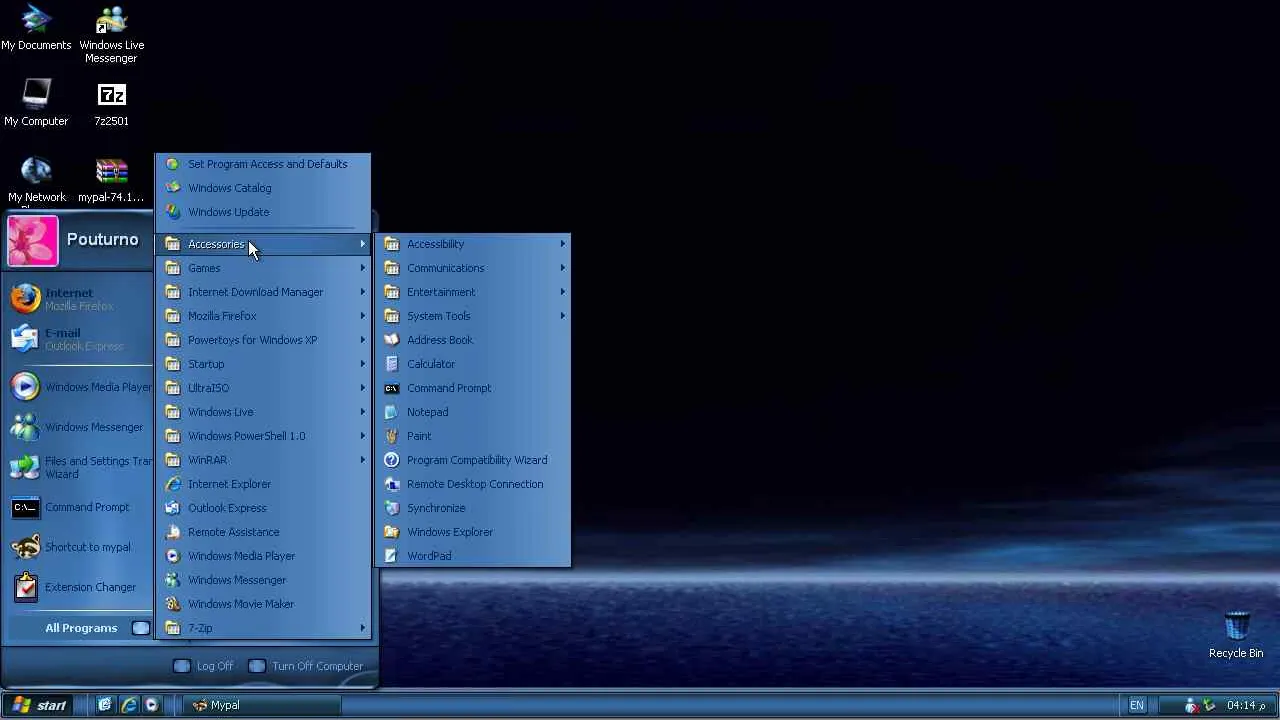This screenshot has width=1280, height=720.
Task: Open Set Program Access and Defaults
Action: click(263, 164)
